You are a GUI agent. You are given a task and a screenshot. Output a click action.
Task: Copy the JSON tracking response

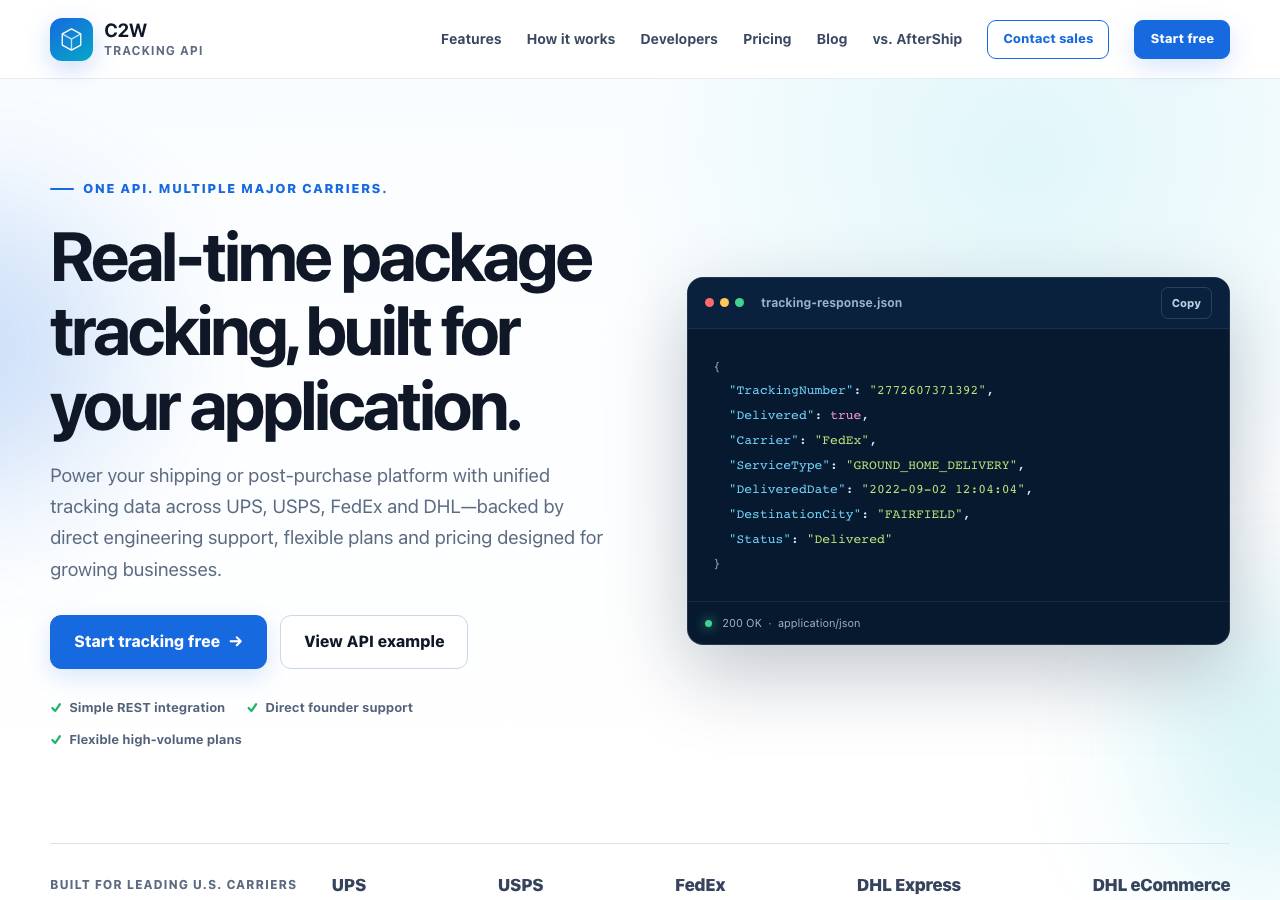pos(1186,303)
